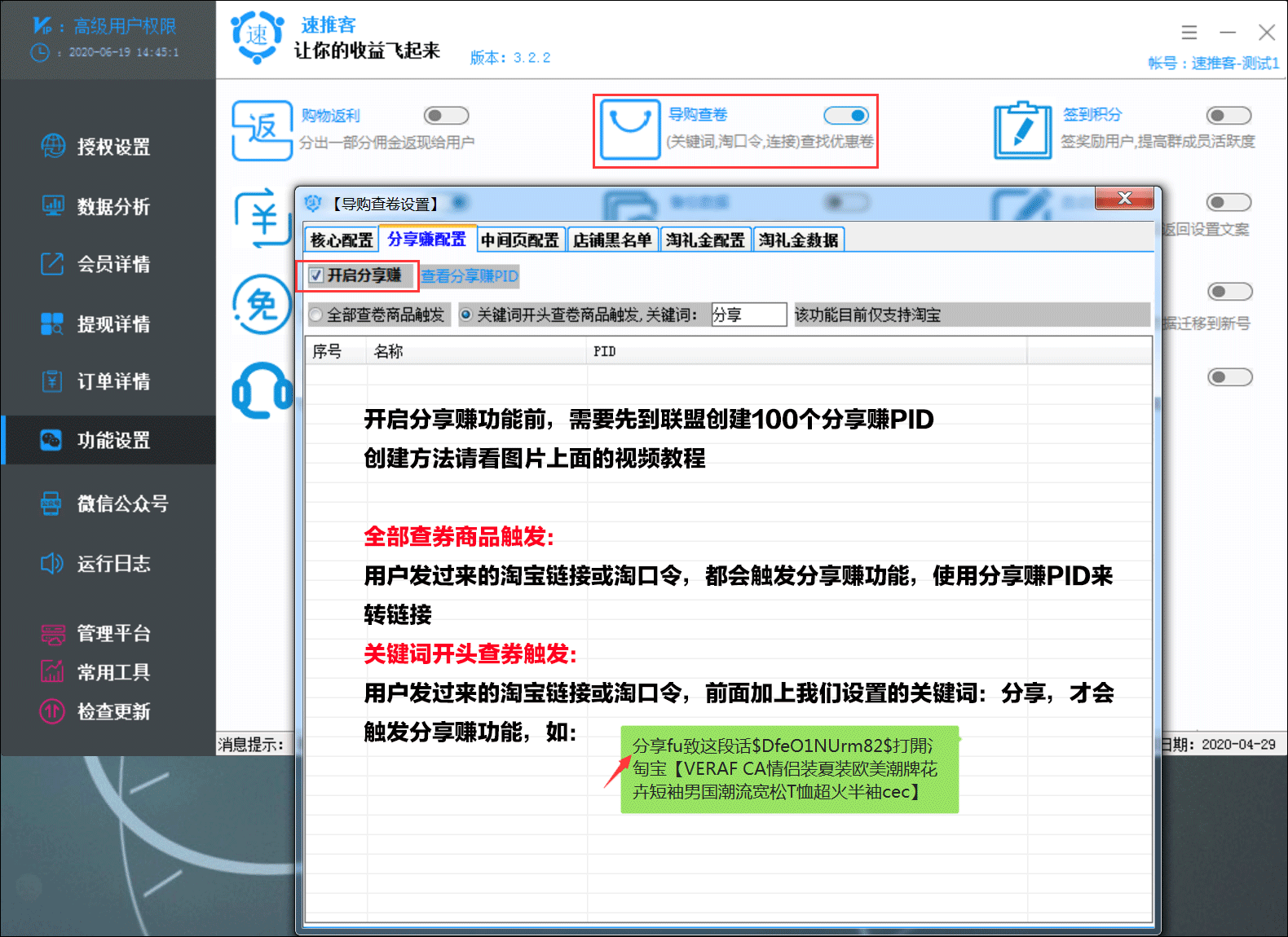
Task: Click the 购物返利 返 icon
Action: 262,130
